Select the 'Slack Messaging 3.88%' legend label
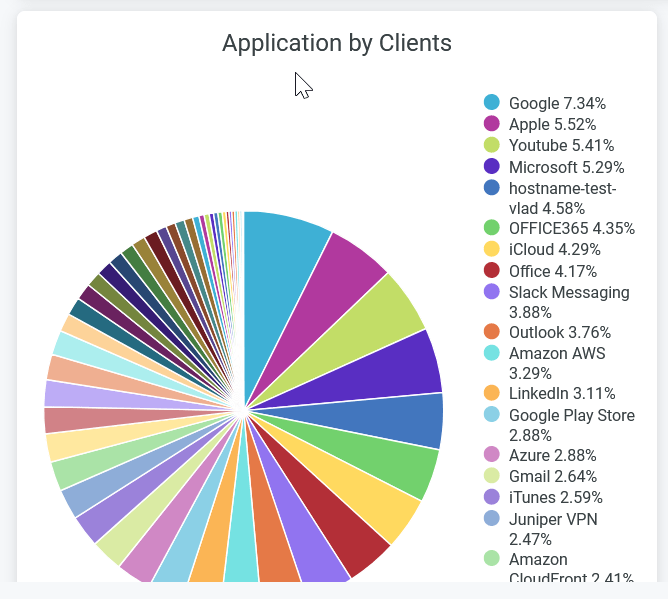The height and width of the screenshot is (599, 668). click(x=569, y=302)
